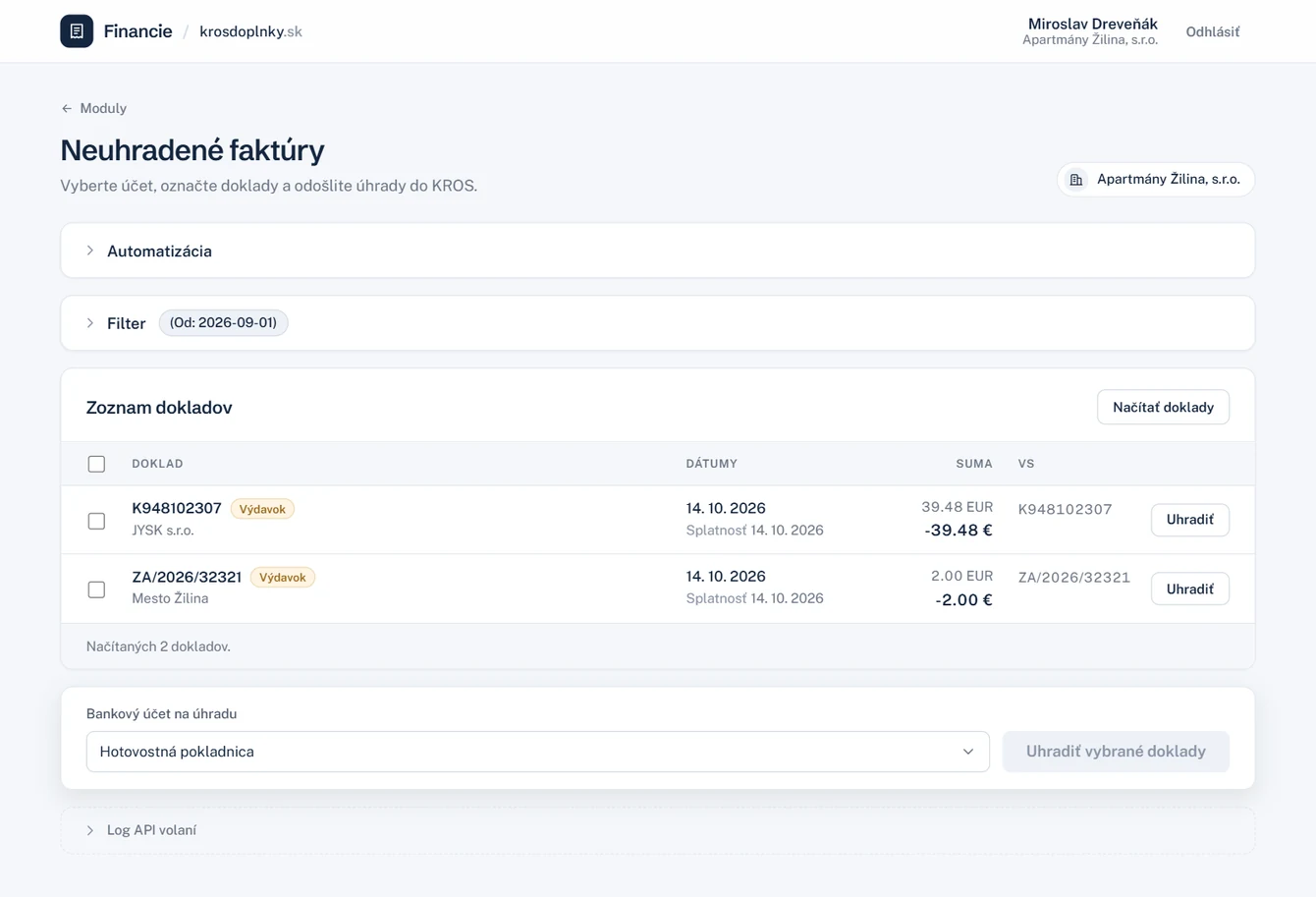1316x897 pixels.
Task: Click VS value ZA/2026/32321 in VS column
Action: pyautogui.click(x=1073, y=578)
